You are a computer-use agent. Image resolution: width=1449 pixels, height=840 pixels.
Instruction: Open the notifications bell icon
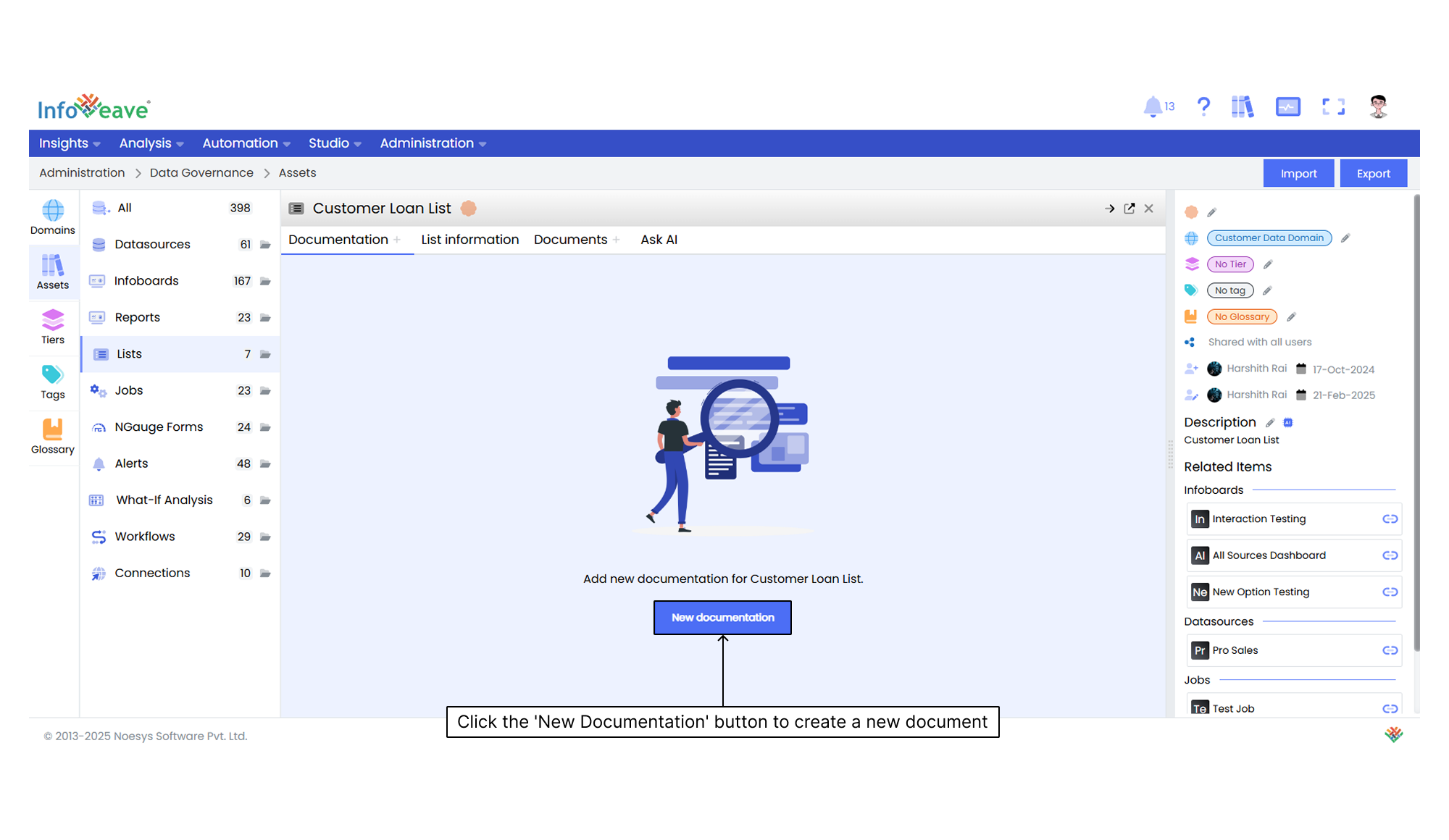pyautogui.click(x=1152, y=107)
